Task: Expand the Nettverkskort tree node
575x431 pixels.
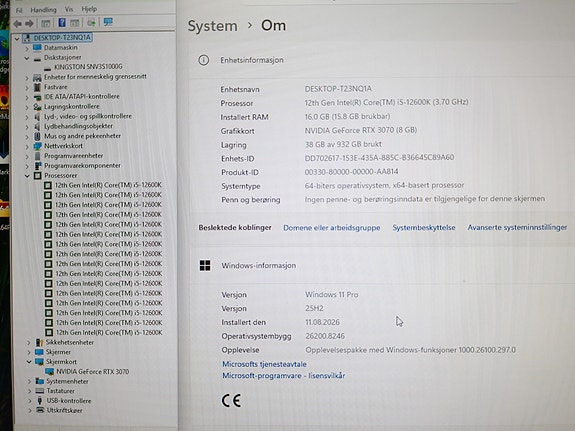Action: [x=27, y=146]
